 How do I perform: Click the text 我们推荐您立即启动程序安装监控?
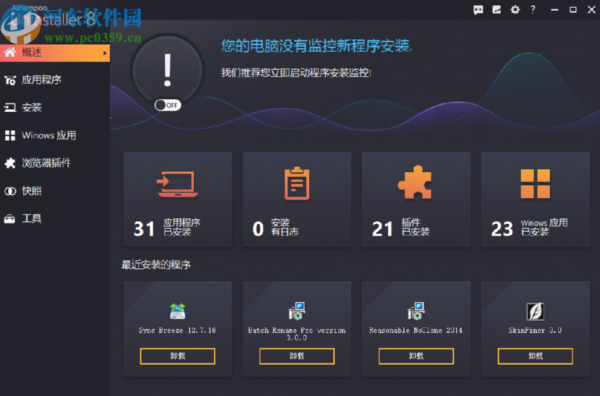pyautogui.click(x=296, y=73)
